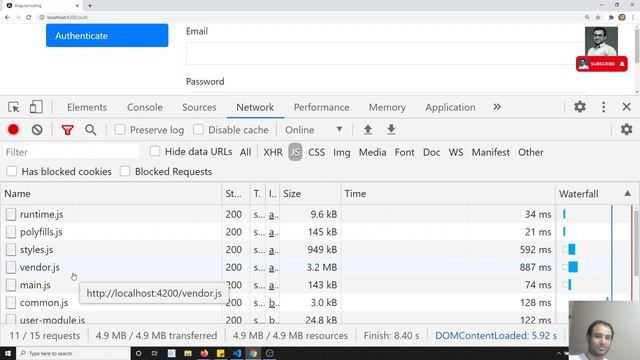
Task: Stop recording network log (red circle)
Action: click(13, 130)
